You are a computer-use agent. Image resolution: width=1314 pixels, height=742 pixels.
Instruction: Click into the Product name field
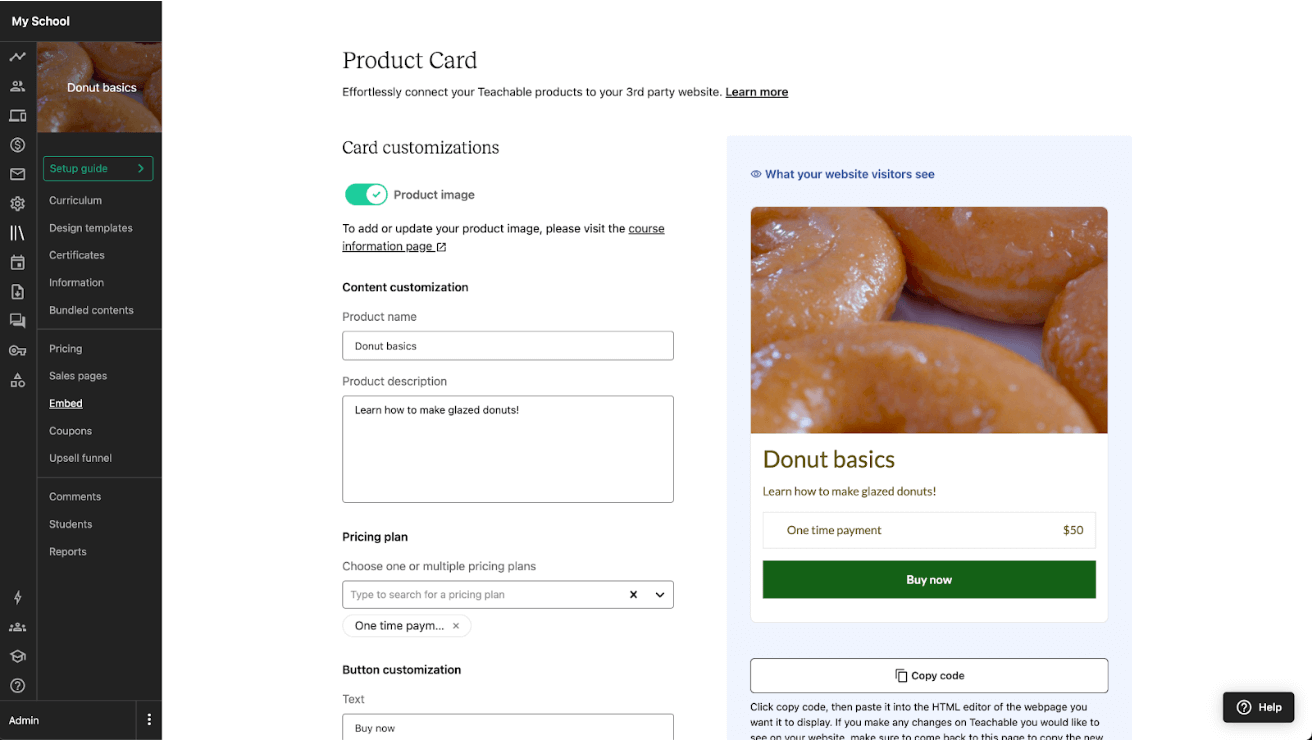[x=508, y=346]
